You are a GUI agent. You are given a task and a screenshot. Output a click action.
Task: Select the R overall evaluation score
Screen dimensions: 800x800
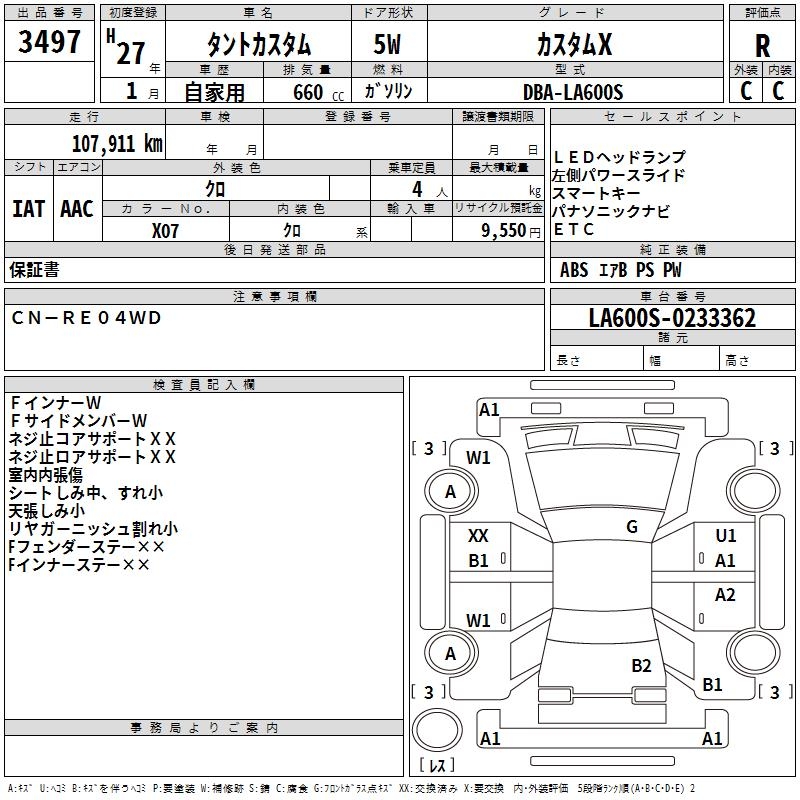(762, 46)
